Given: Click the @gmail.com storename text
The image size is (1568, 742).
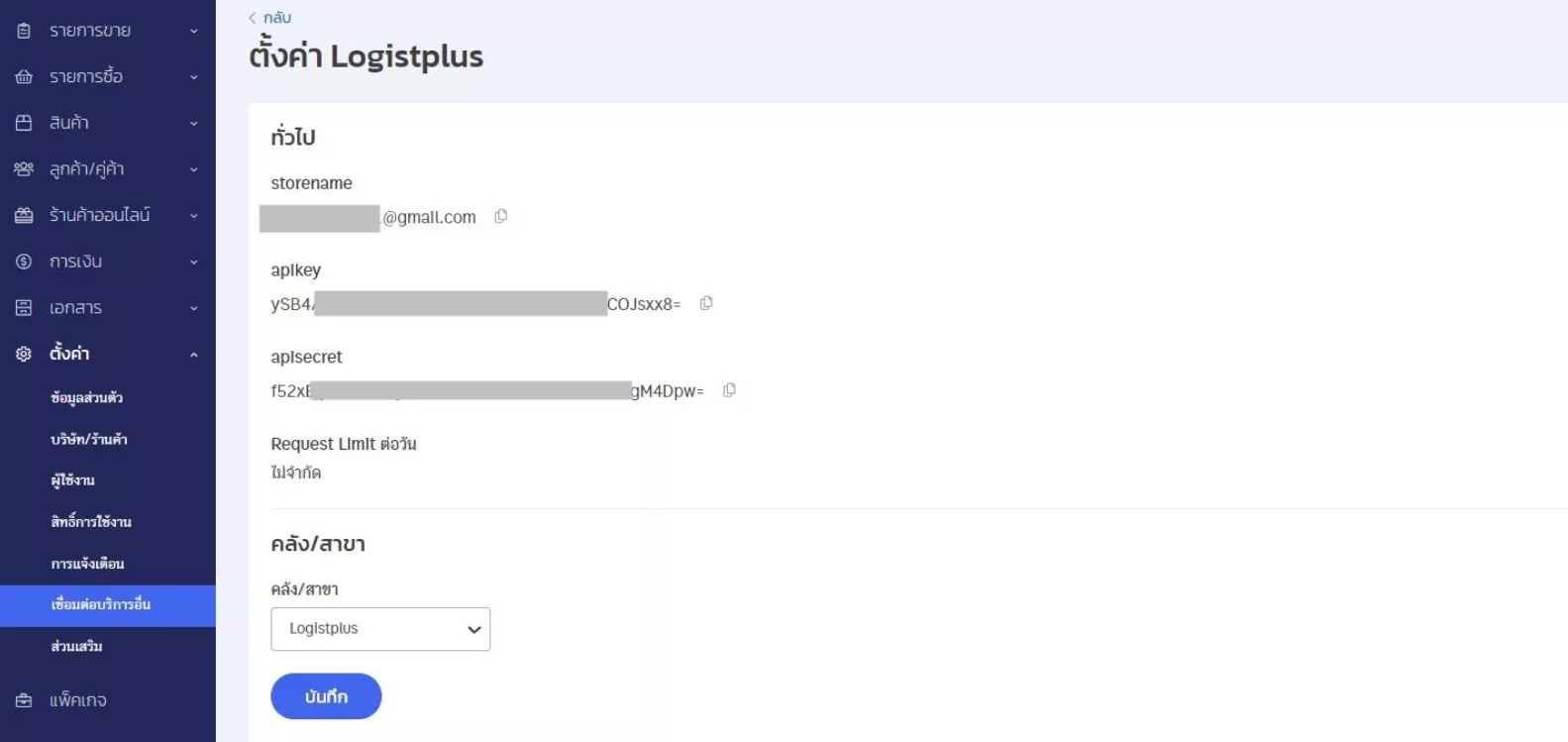Looking at the screenshot, I should [x=429, y=217].
